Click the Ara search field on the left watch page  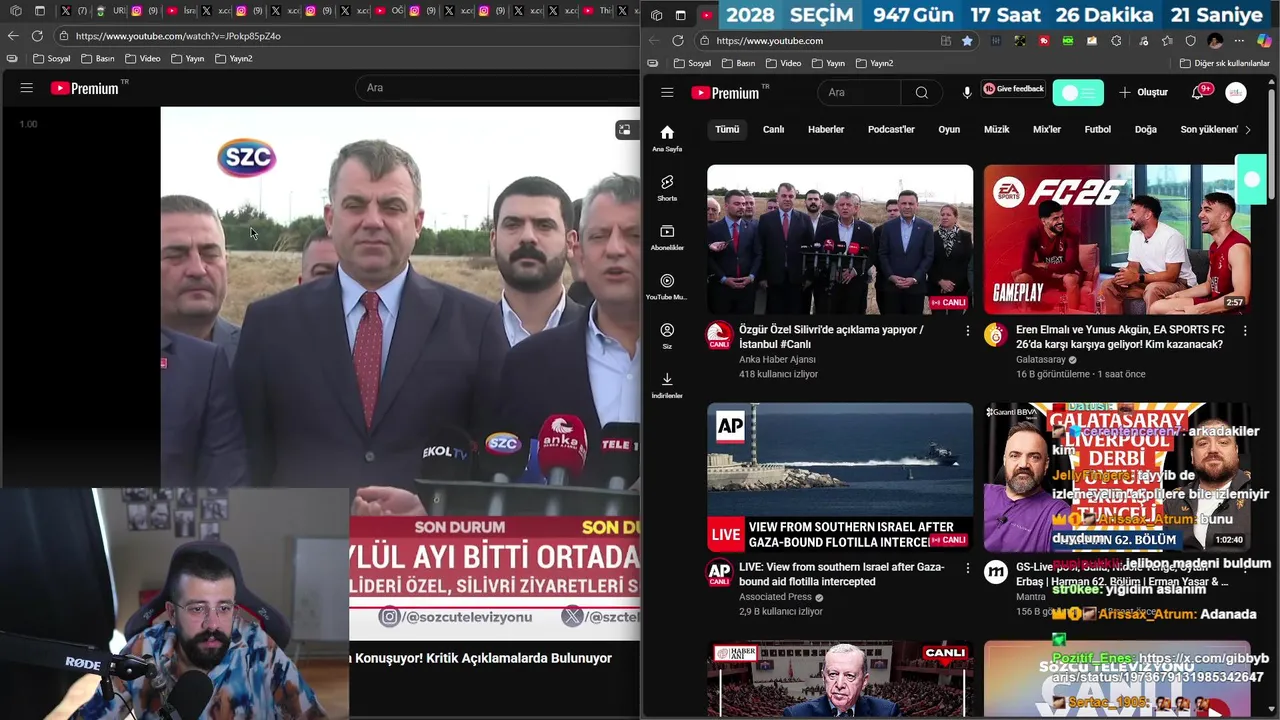coord(497,88)
